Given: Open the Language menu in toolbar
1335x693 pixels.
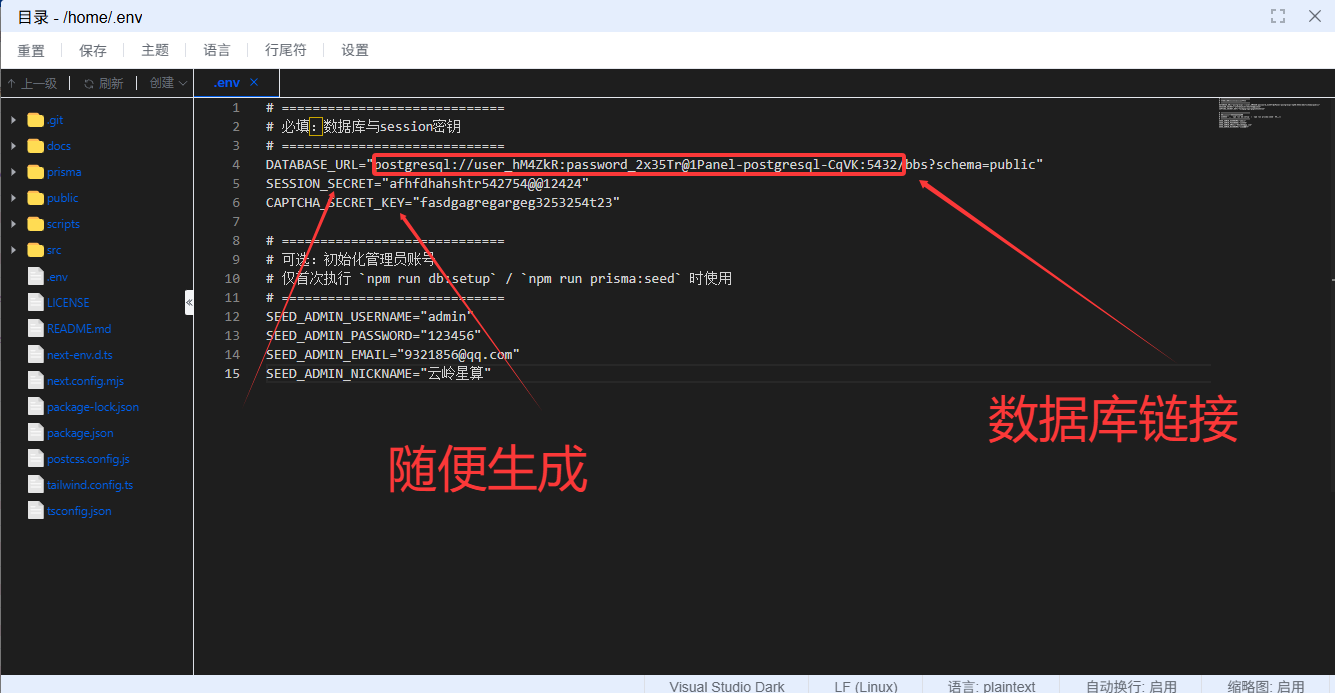Looking at the screenshot, I should [217, 50].
